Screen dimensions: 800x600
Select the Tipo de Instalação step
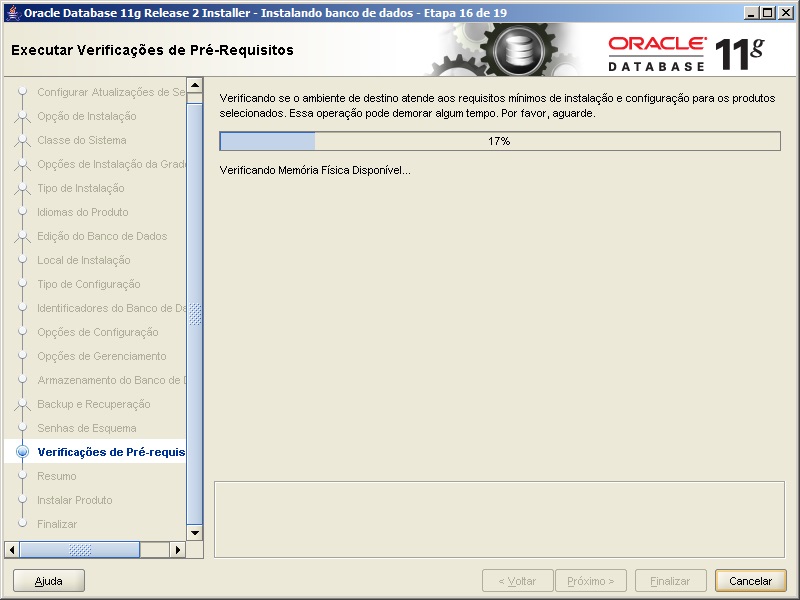81,188
